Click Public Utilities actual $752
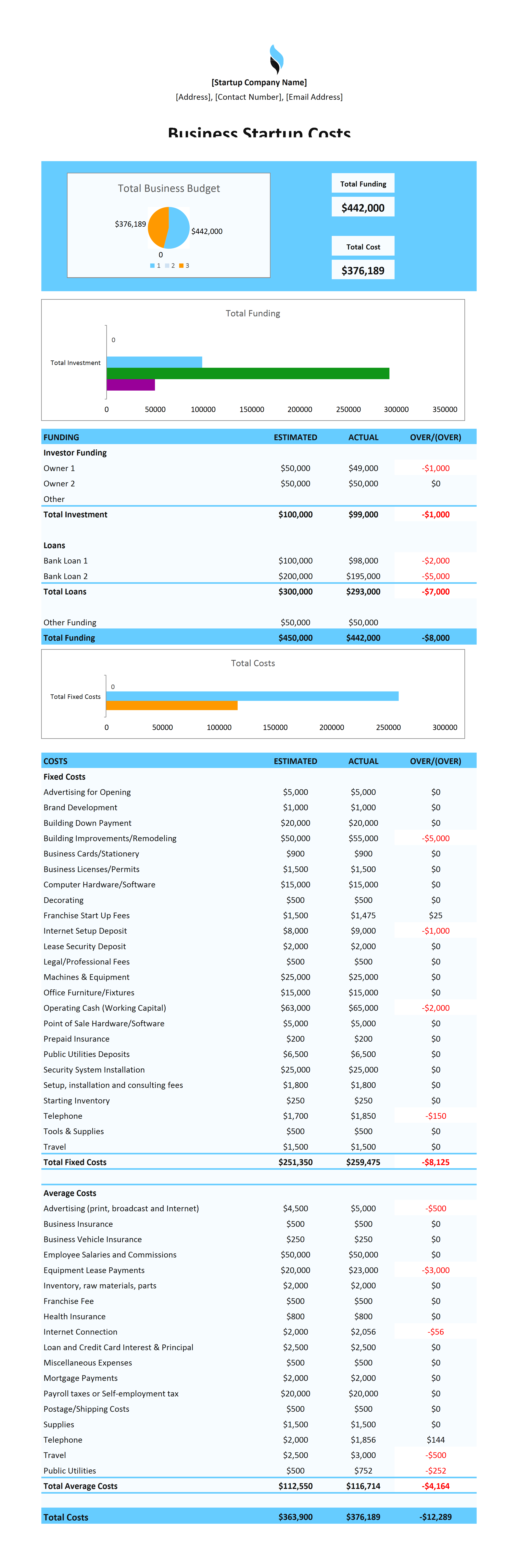The width and height of the screenshot is (518, 1568). tap(363, 1471)
